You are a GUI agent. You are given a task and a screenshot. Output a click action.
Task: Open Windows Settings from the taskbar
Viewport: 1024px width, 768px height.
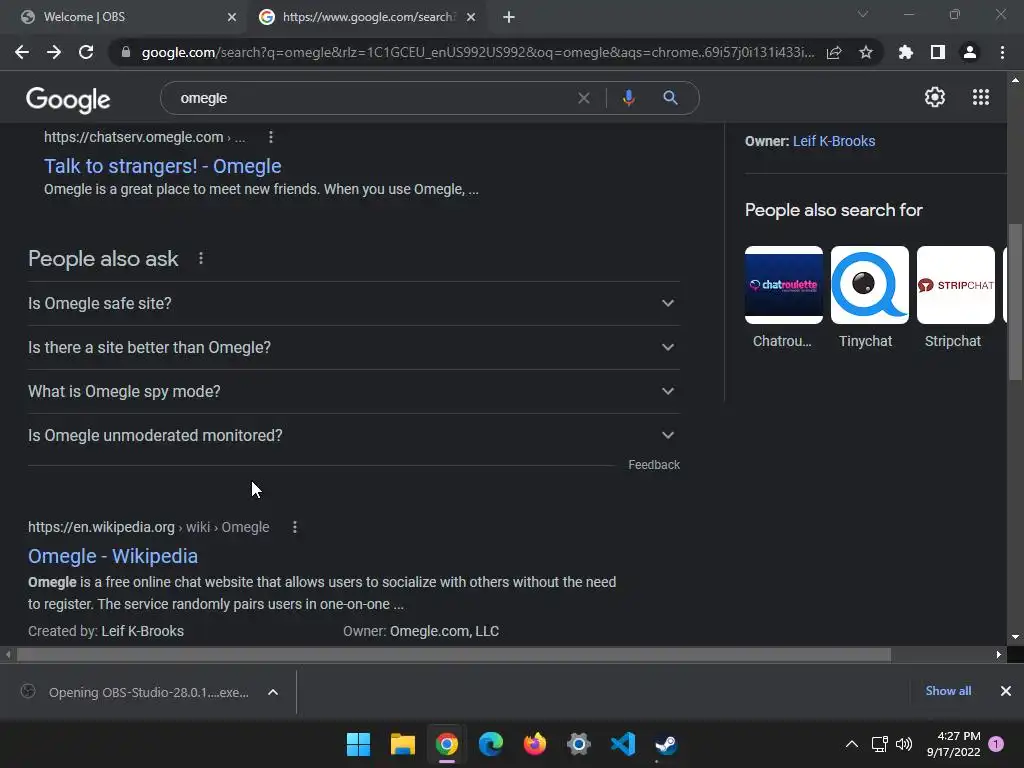579,744
